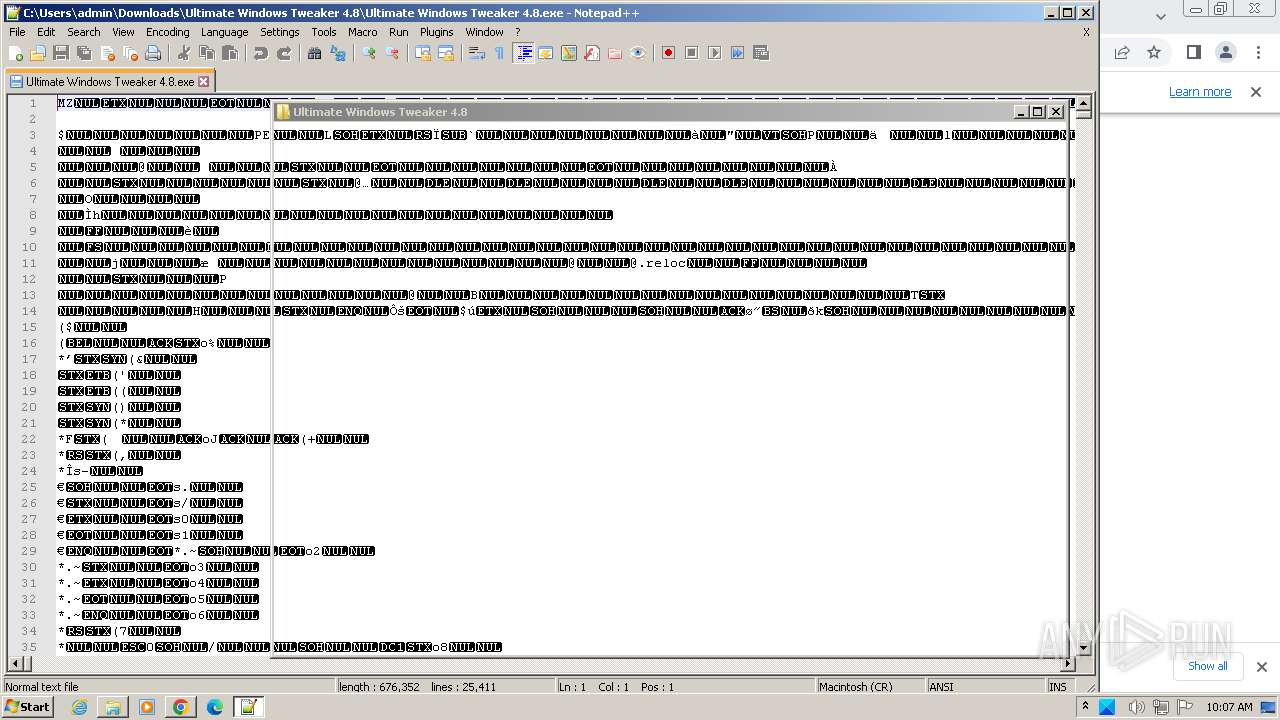
Task: Open the Encoding menu
Action: (167, 32)
